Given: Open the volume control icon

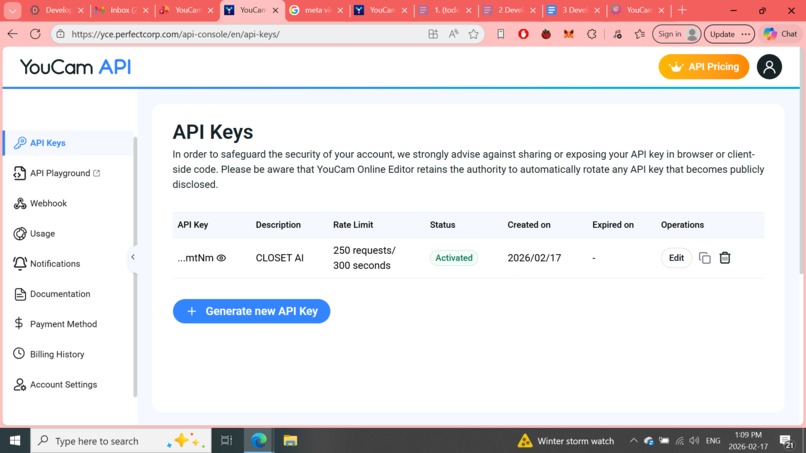Looking at the screenshot, I should [694, 441].
